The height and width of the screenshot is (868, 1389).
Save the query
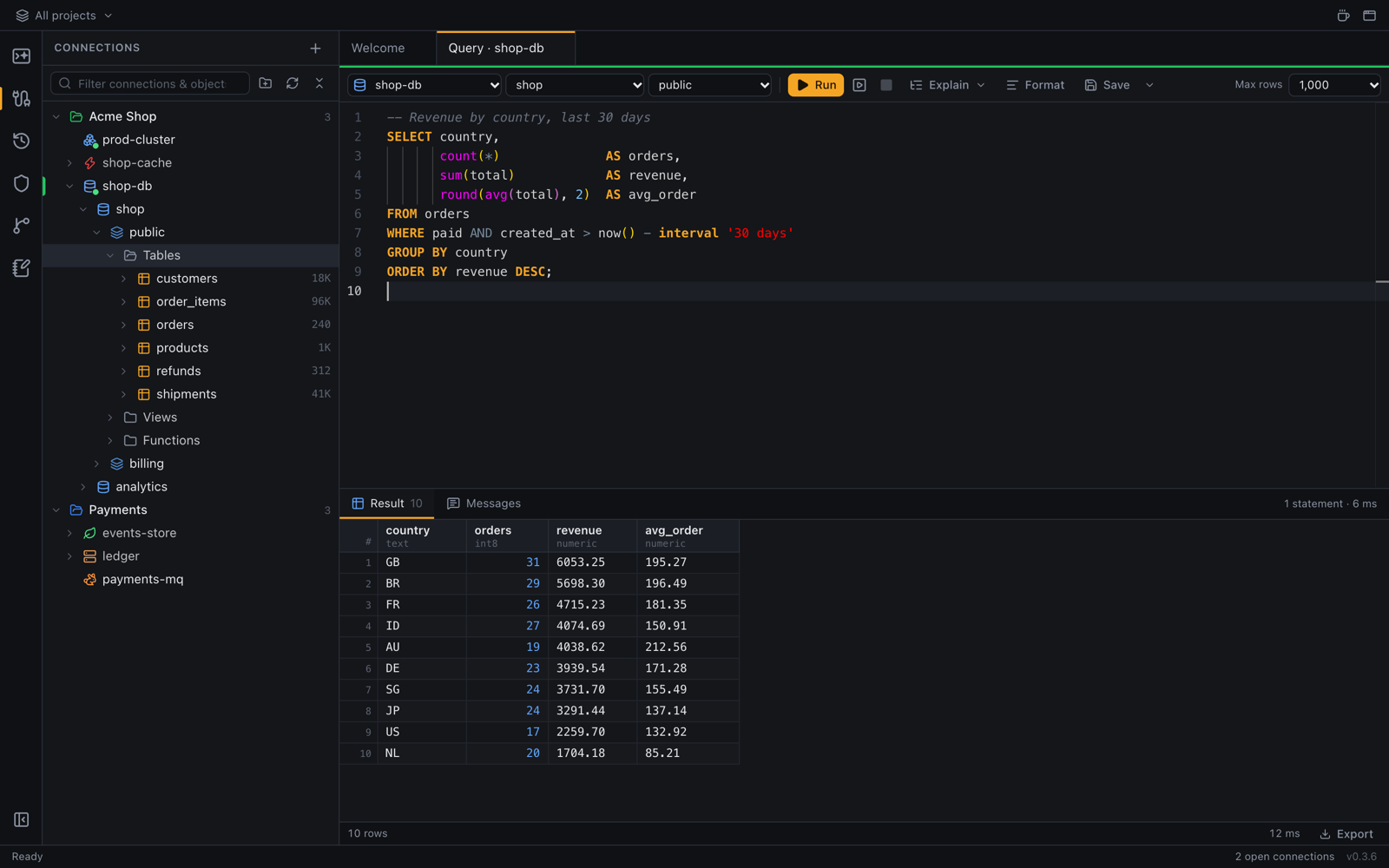[1107, 85]
